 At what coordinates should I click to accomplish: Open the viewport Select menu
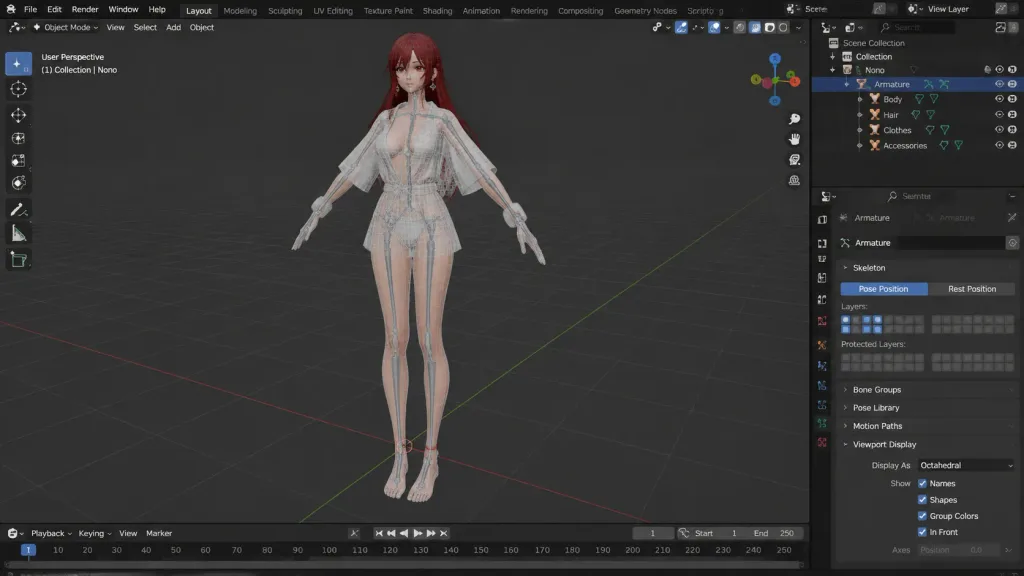coord(145,27)
